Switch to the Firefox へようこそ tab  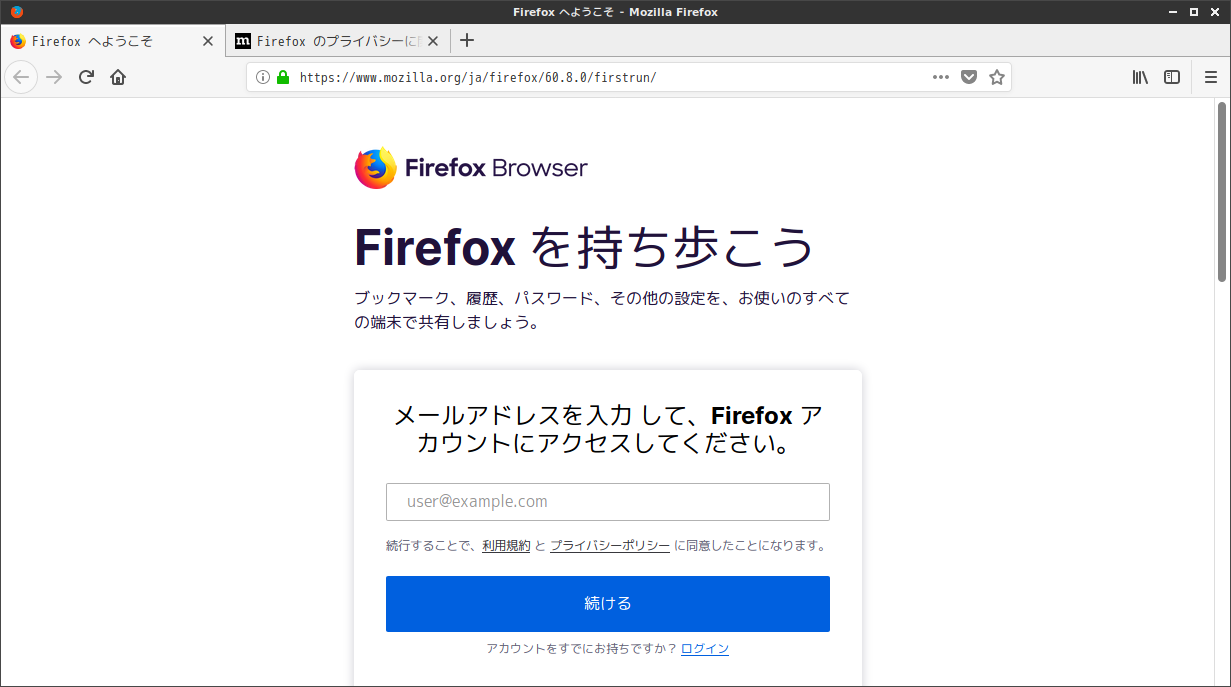[x=113, y=41]
